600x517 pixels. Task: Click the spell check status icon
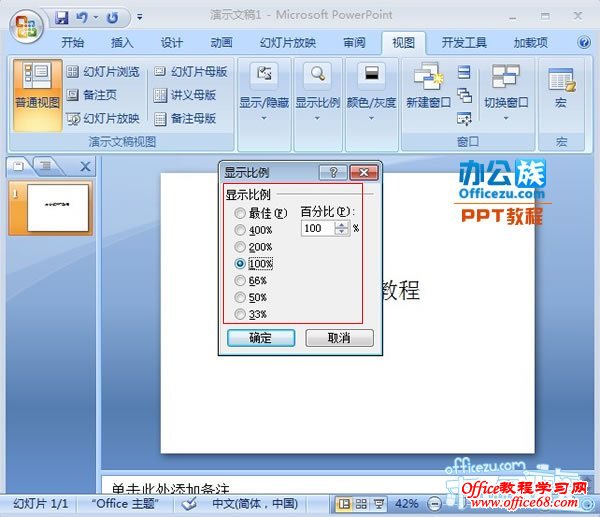coord(189,504)
